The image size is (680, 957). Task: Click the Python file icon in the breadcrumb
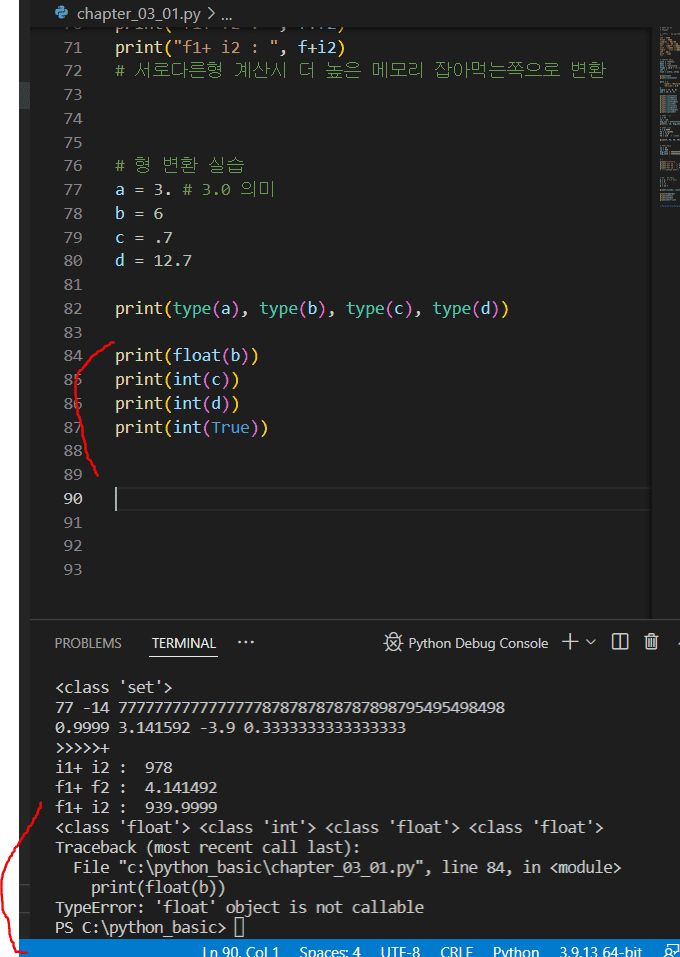(60, 12)
